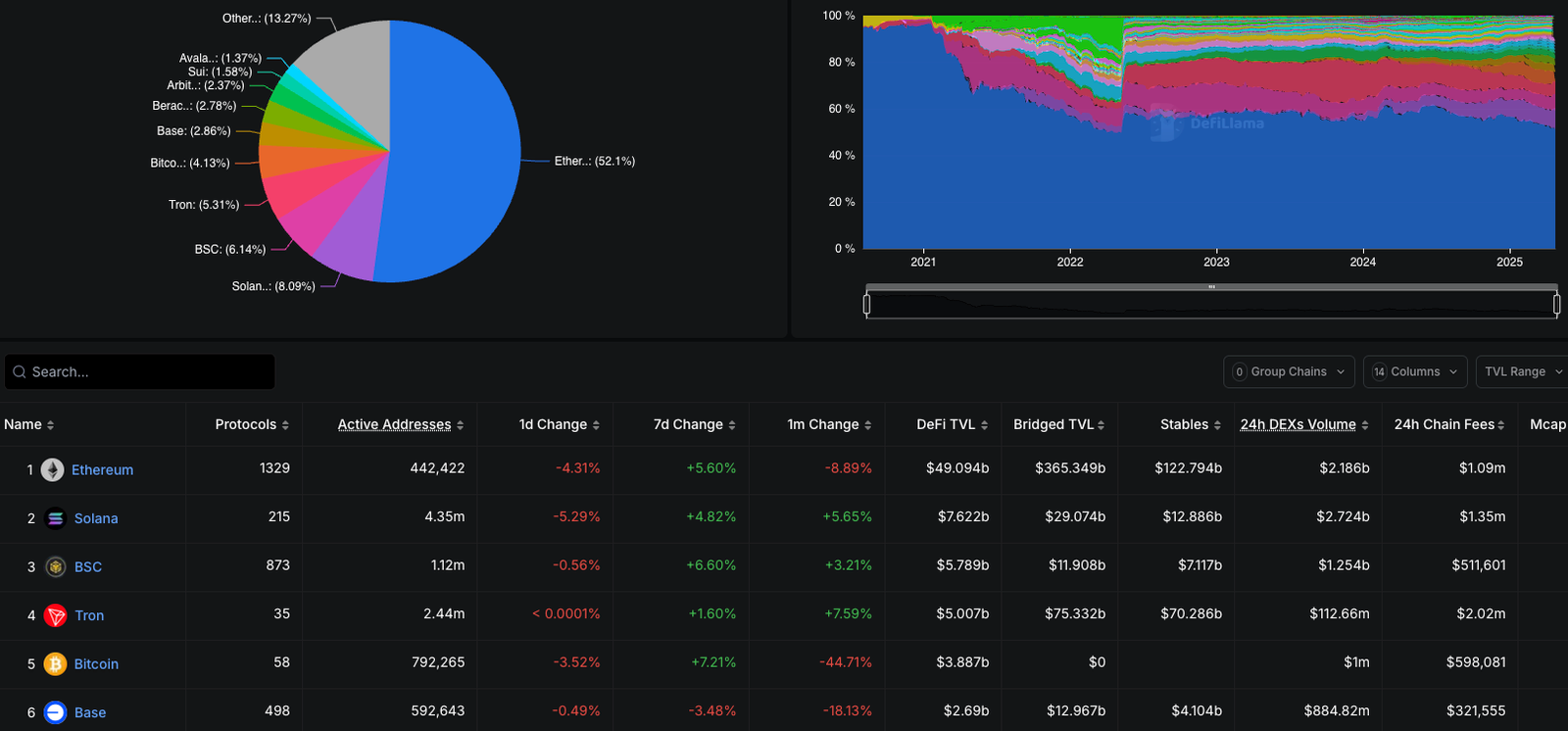Sort by 24h DEXs Volume header
This screenshot has width=1568, height=731.
1298,424
